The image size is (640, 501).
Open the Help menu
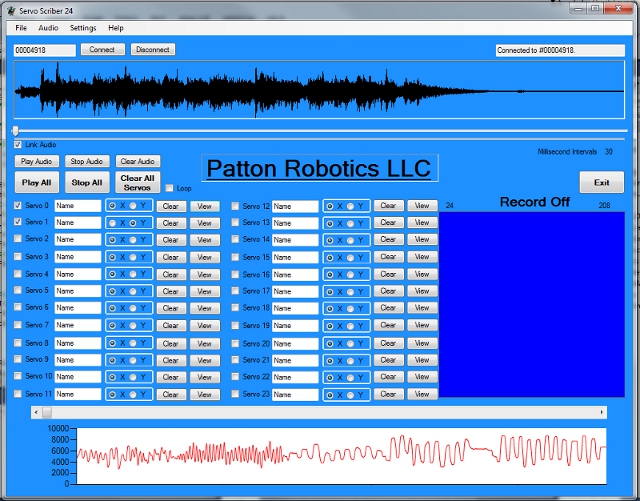coord(116,28)
